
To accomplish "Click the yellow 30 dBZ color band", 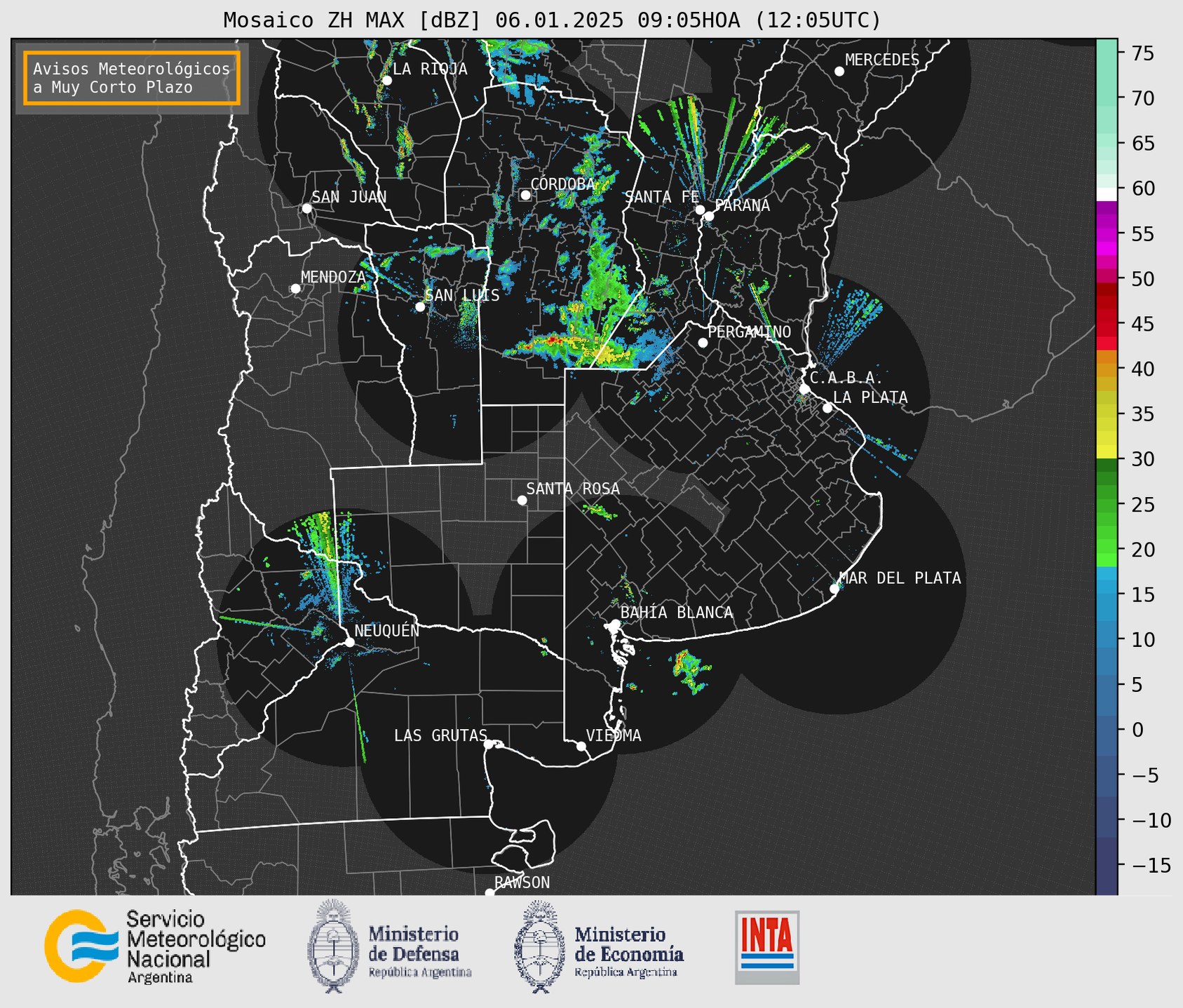I will pos(1107,452).
